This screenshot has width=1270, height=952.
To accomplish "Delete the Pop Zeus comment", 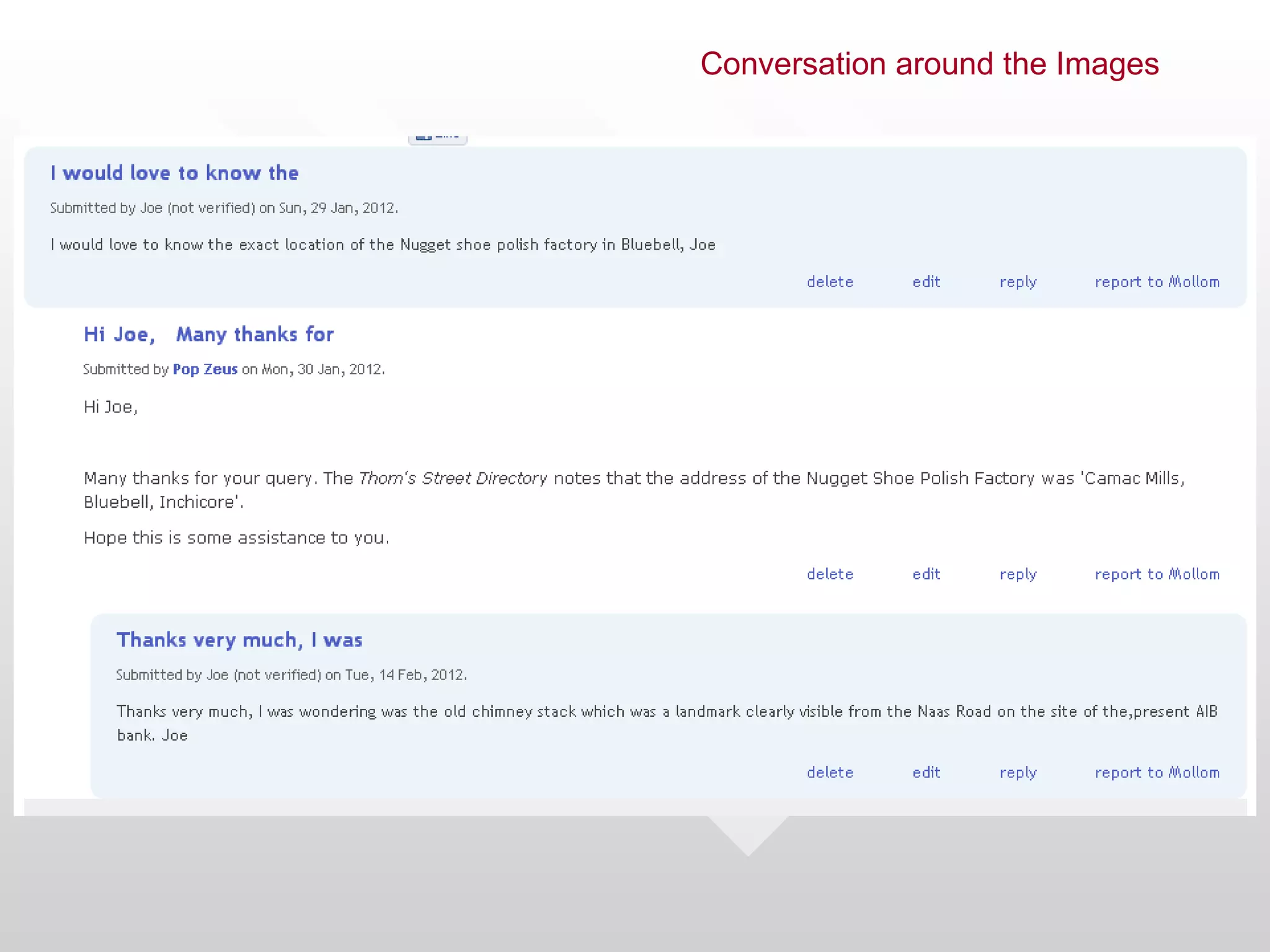I will tap(830, 575).
